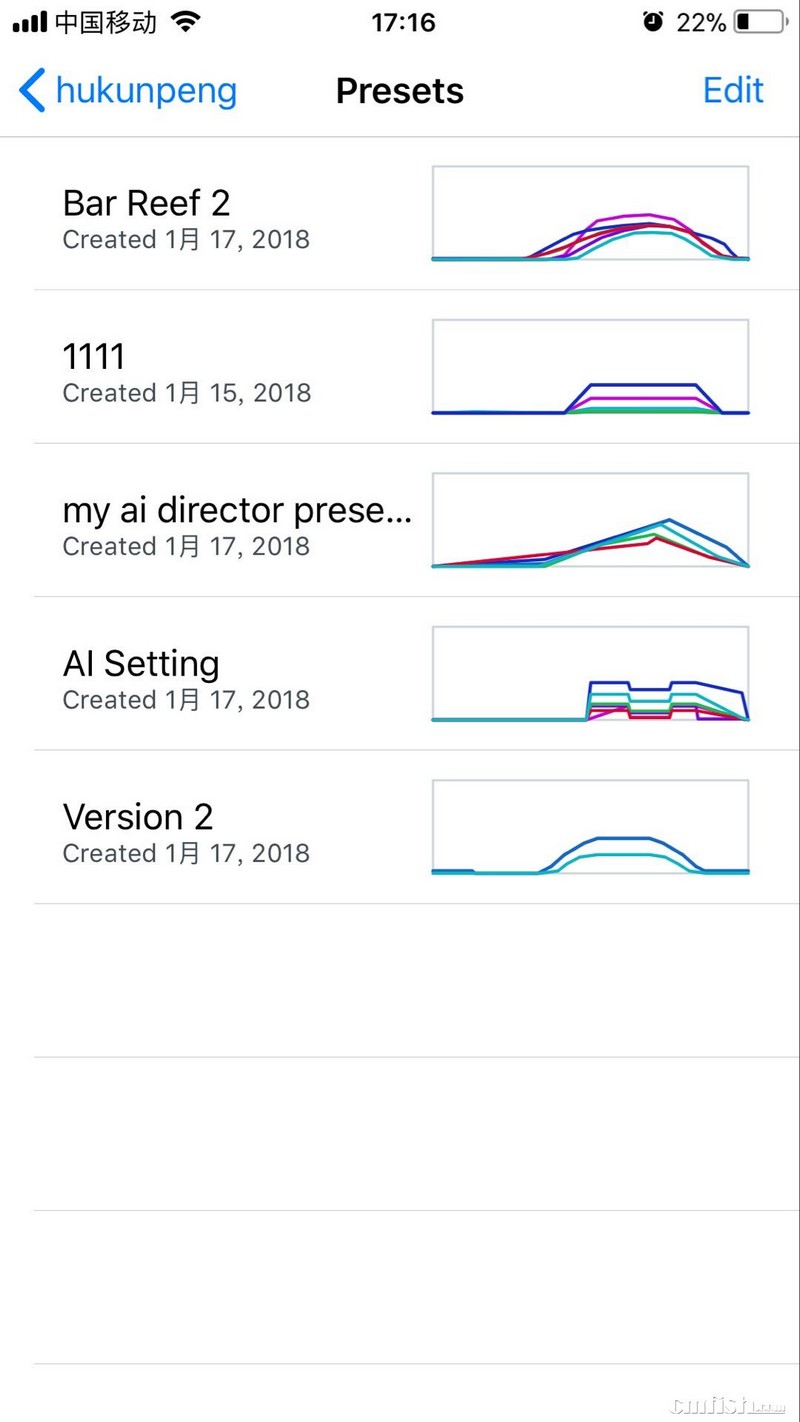Tap the Presets title header

[x=400, y=91]
